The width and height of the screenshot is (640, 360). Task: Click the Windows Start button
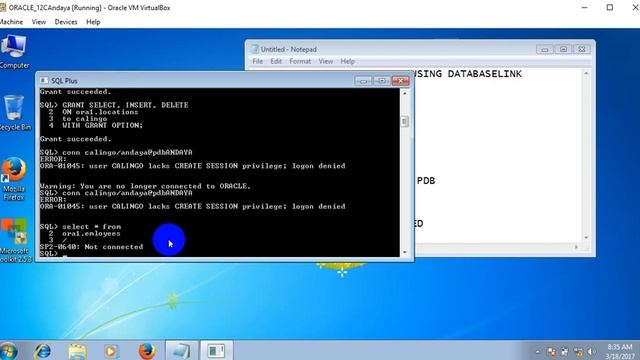(8, 351)
